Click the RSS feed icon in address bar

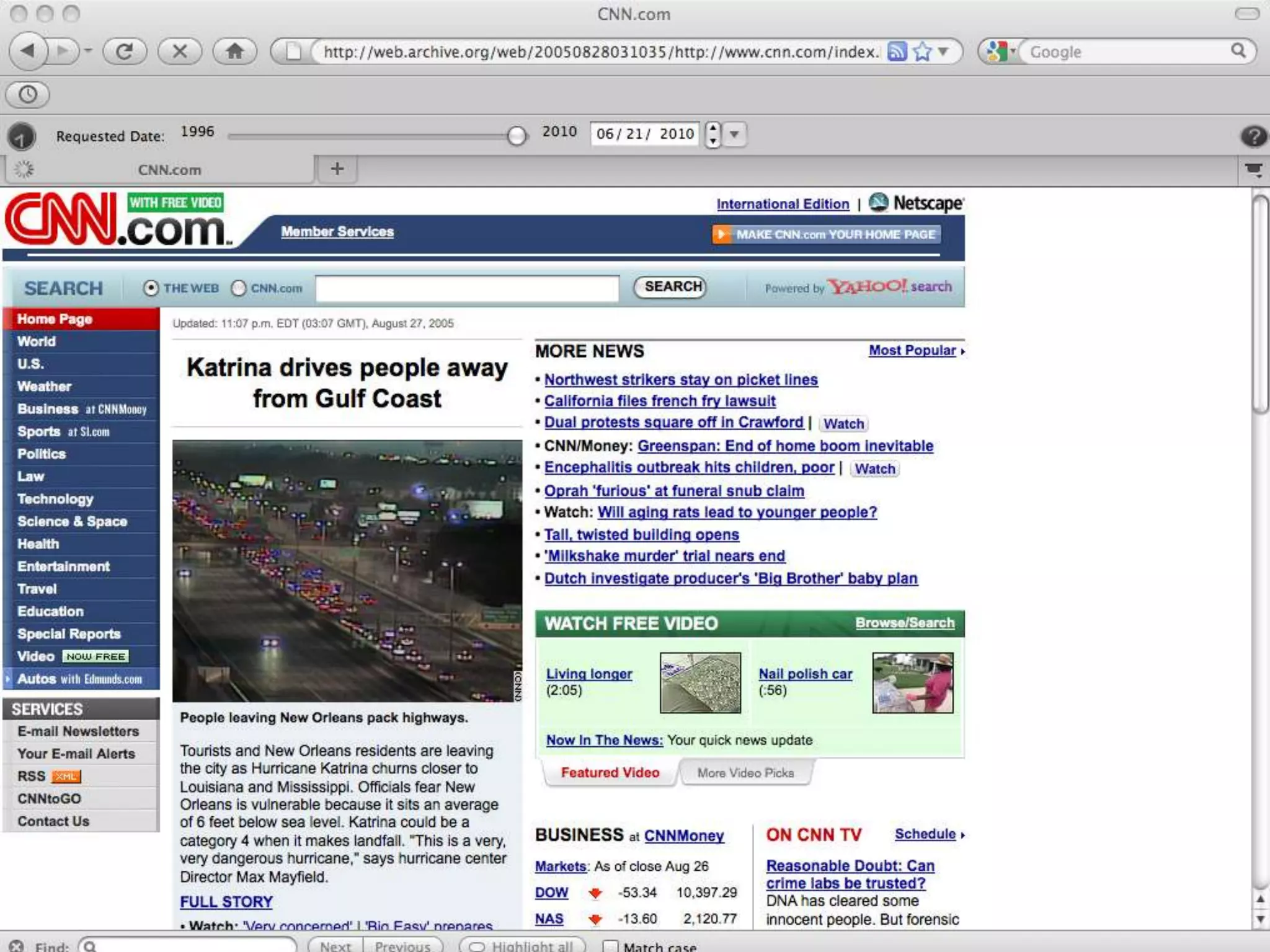897,51
